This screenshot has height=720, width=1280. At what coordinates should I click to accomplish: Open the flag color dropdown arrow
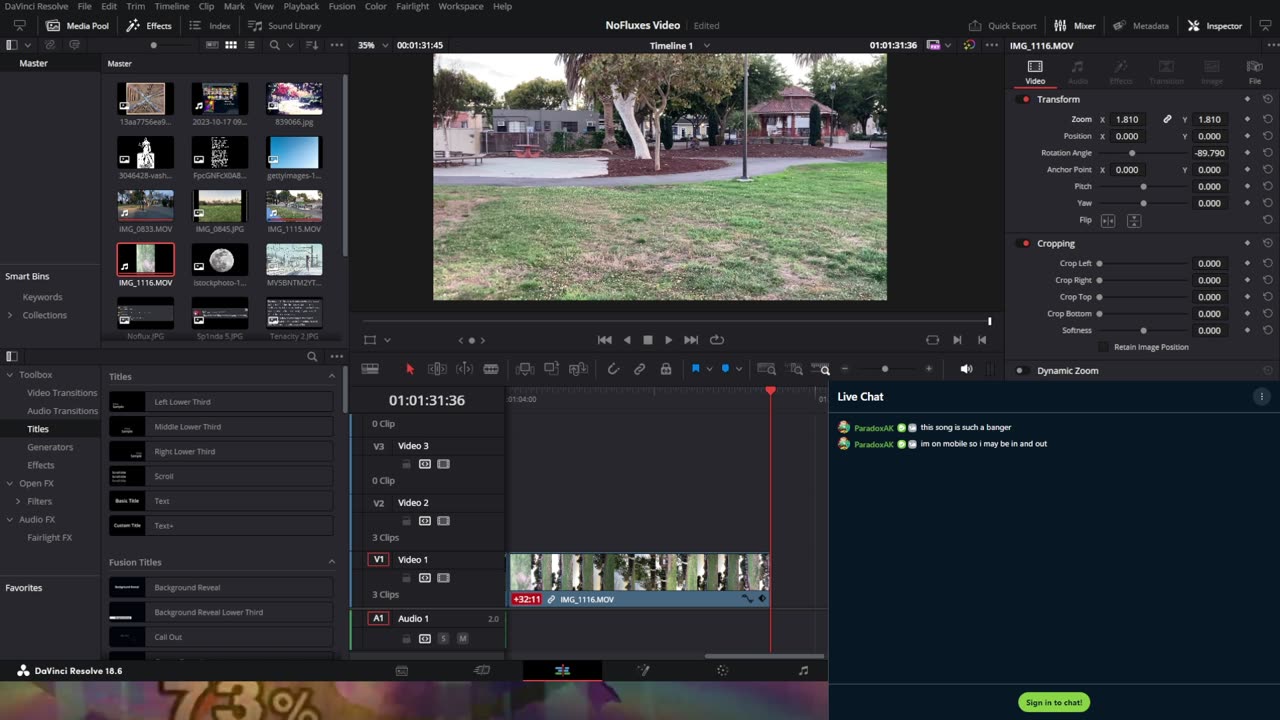coord(709,369)
